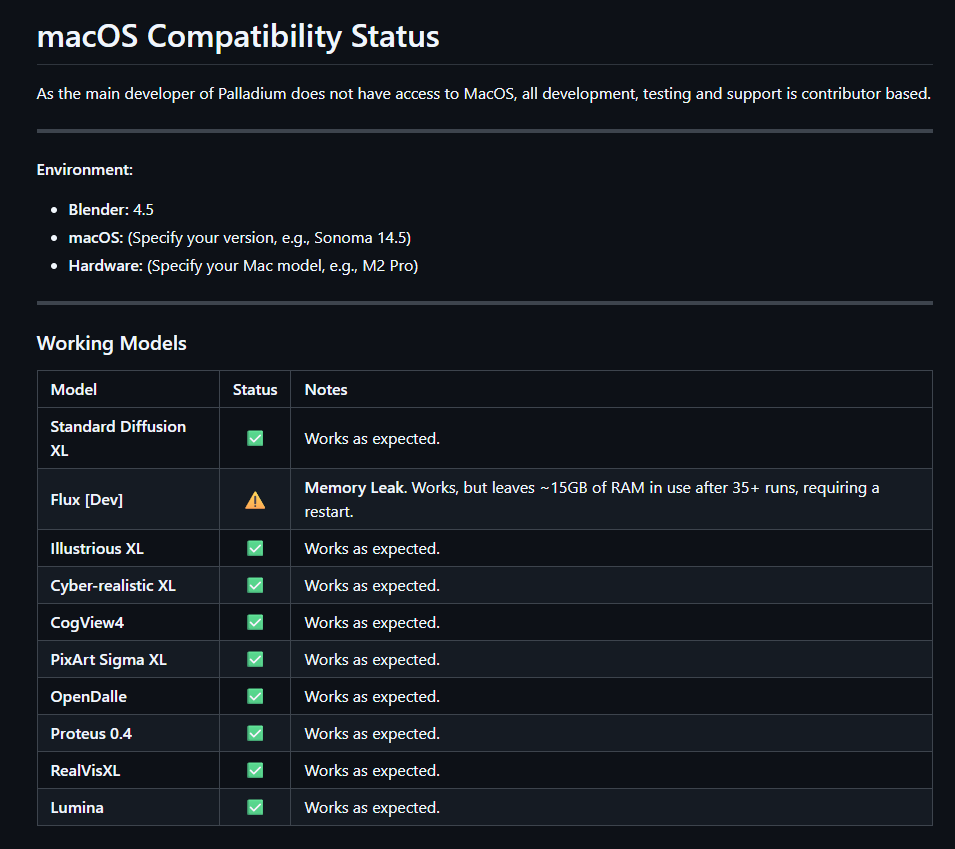Select the Proteus 0.4 model cell
The height and width of the screenshot is (849, 955).
(x=129, y=733)
